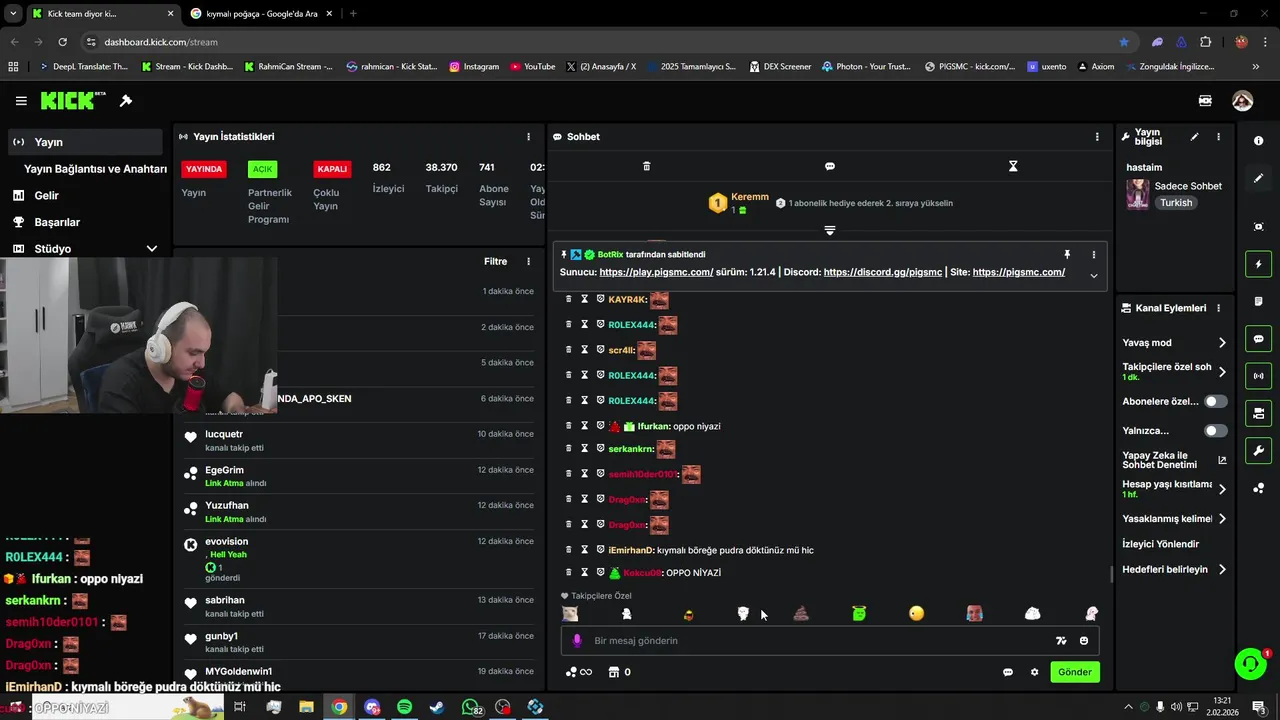The image size is (1280, 720).
Task: Click the Turkish language tag
Action: (1176, 203)
